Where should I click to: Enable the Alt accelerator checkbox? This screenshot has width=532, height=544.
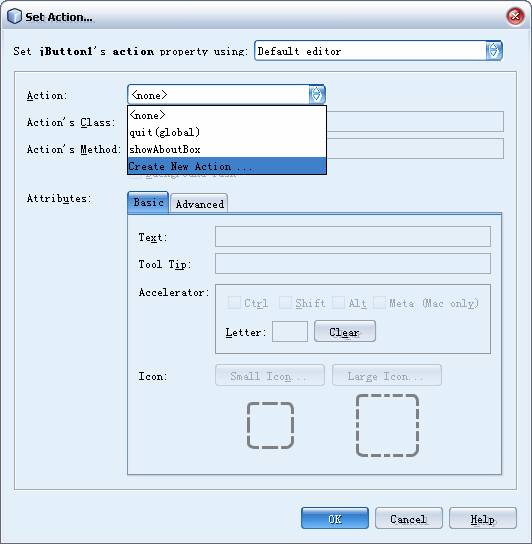click(338, 303)
